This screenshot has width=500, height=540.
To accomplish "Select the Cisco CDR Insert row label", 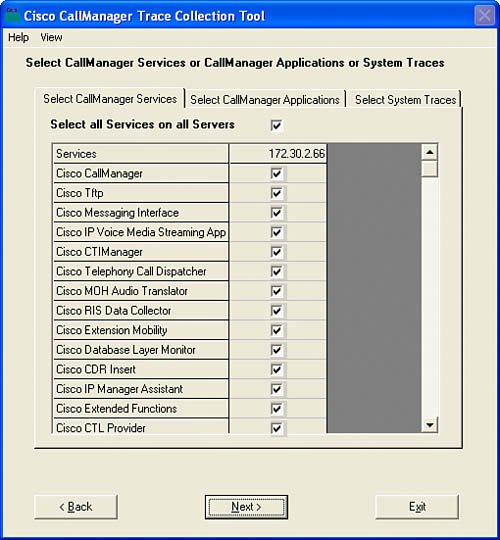I will [x=140, y=370].
